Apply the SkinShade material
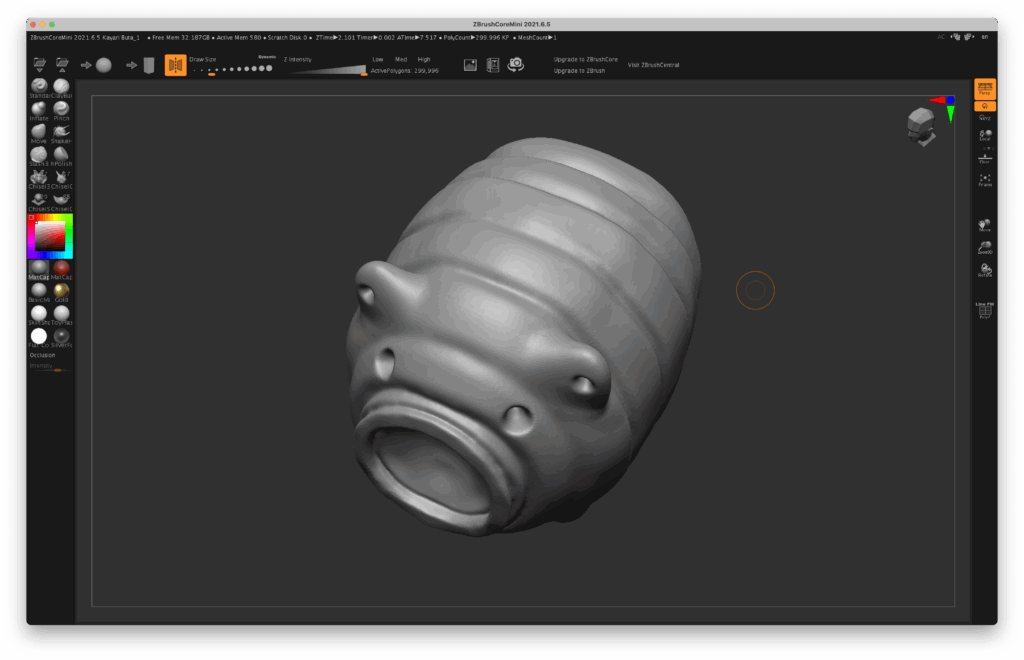Viewport: 1024px width, 660px height. (39, 315)
